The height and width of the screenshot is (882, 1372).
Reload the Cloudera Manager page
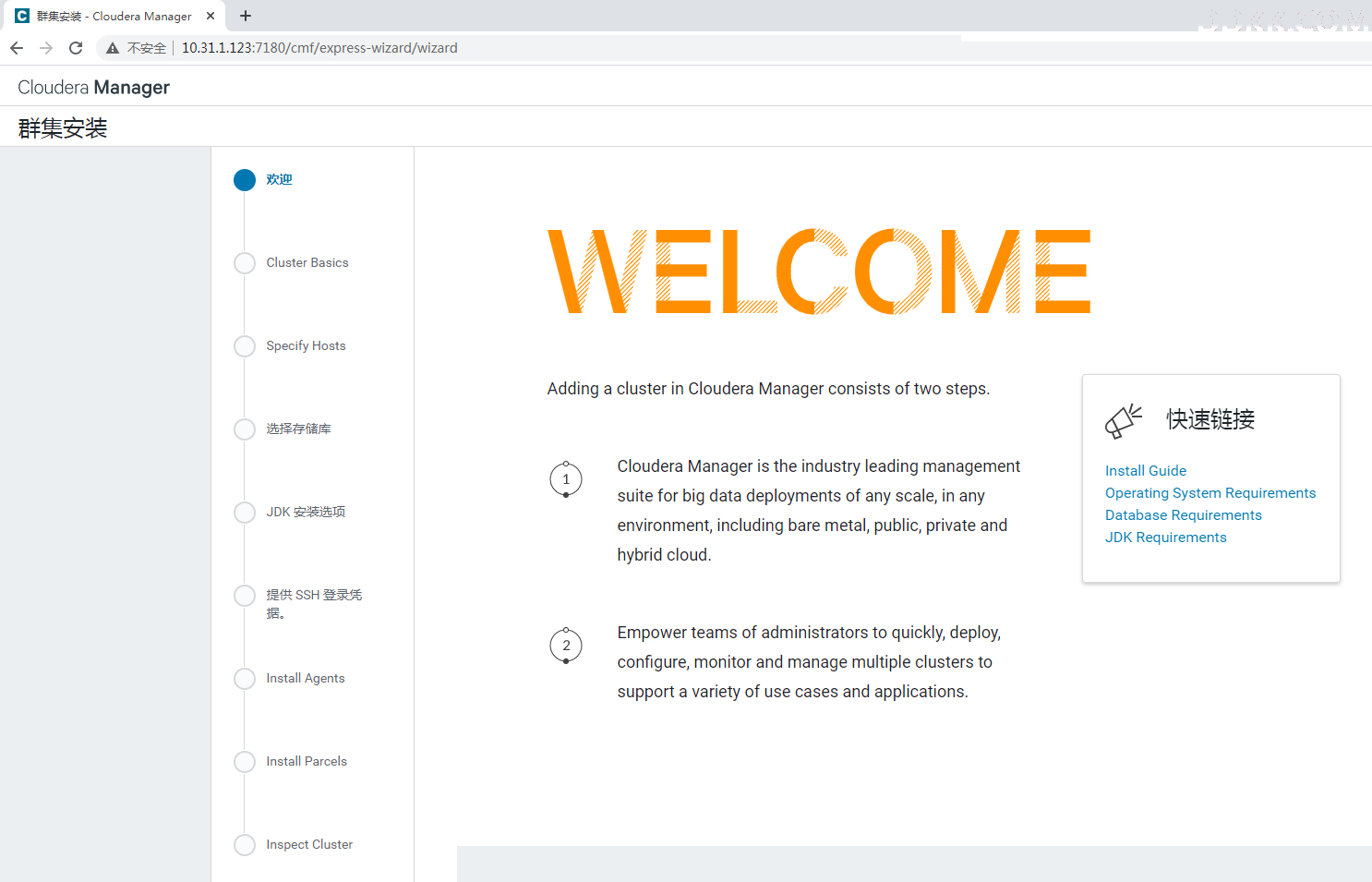pos(76,48)
